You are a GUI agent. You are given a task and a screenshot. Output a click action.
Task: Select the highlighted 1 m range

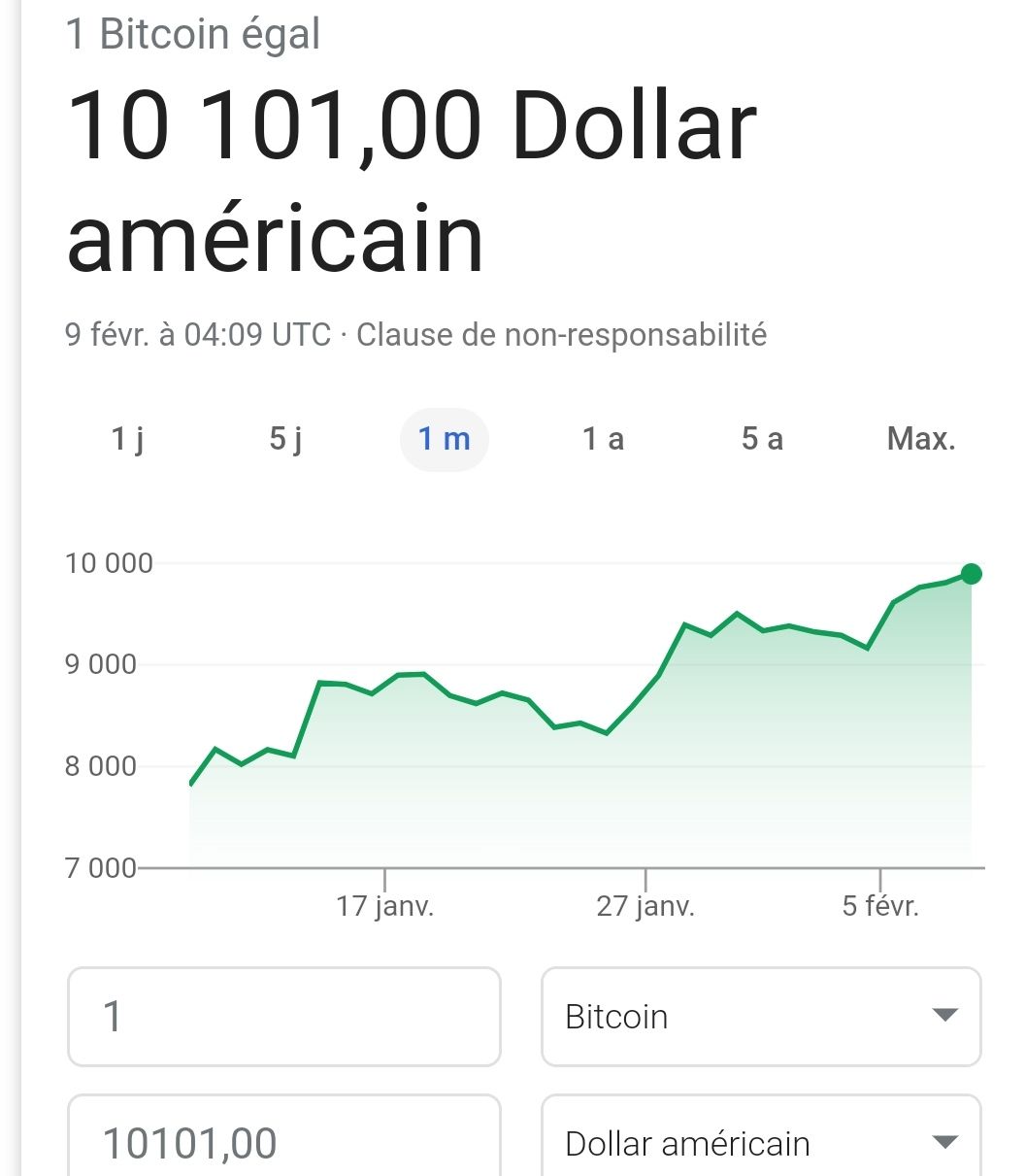(x=444, y=439)
